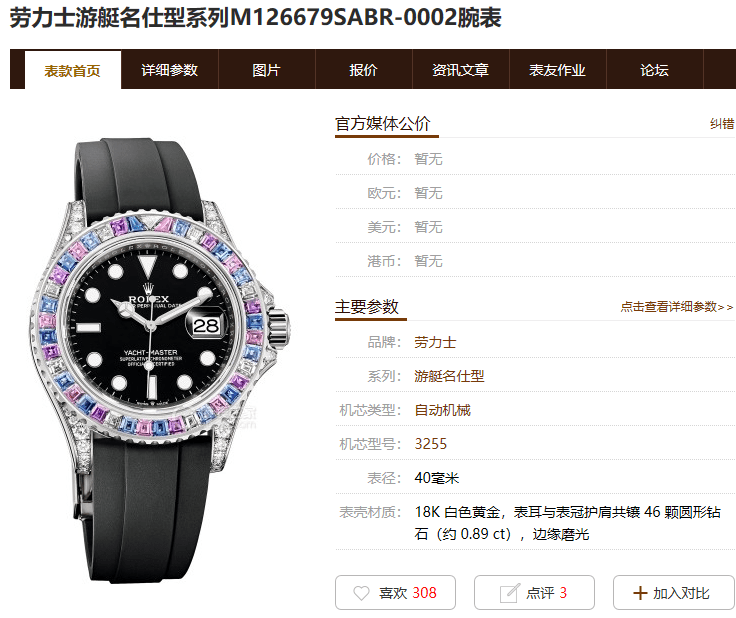This screenshot has height=618, width=736.
Task: Click the 纠错 link
Action: (x=722, y=124)
